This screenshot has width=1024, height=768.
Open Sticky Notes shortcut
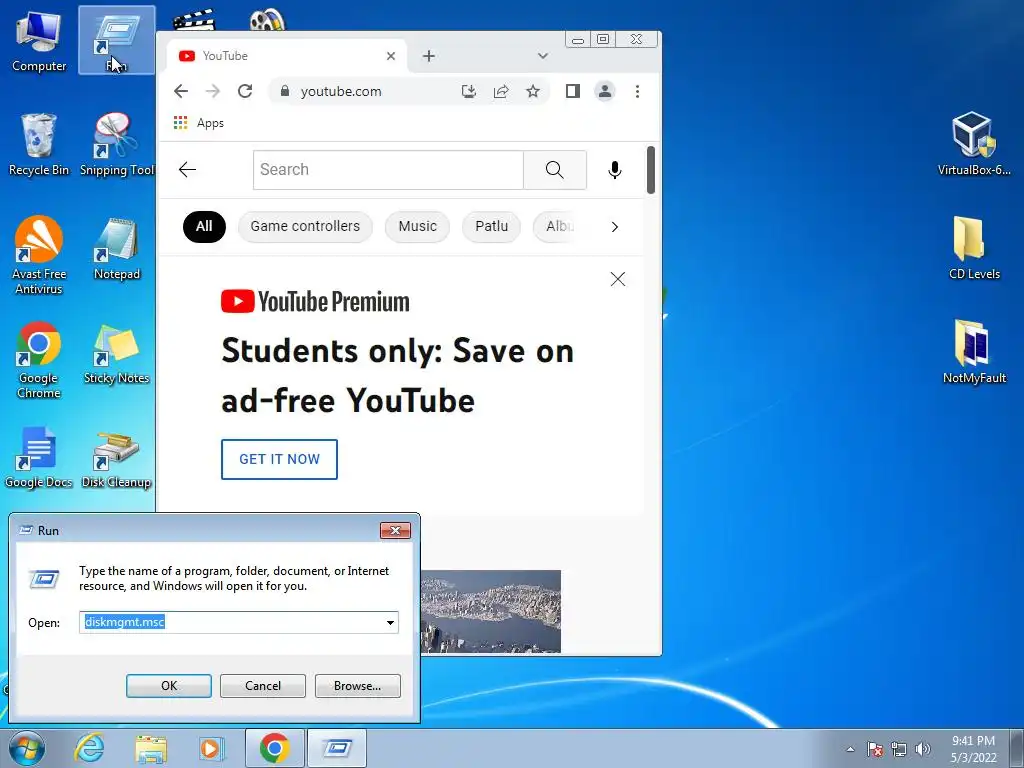click(x=116, y=353)
